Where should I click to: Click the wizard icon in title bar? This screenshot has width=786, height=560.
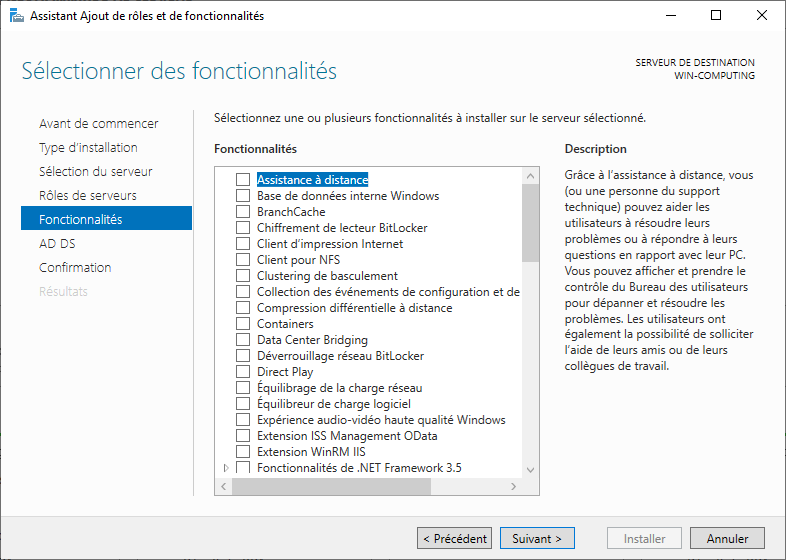click(x=16, y=16)
